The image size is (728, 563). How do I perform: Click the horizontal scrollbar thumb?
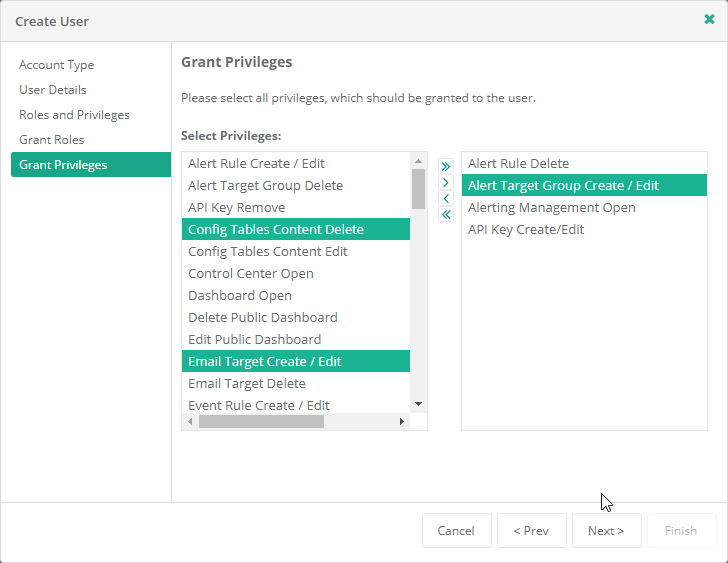click(261, 421)
